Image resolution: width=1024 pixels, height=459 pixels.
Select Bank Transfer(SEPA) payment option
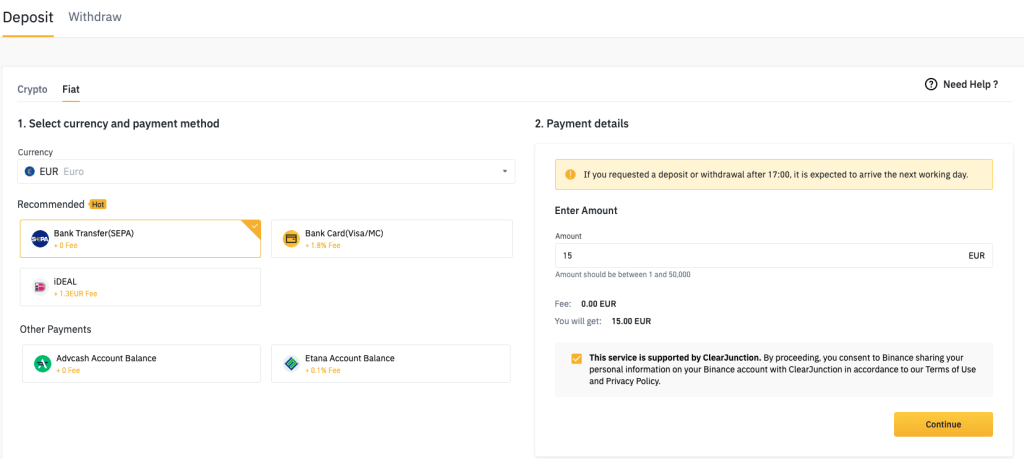pyautogui.click(x=140, y=239)
